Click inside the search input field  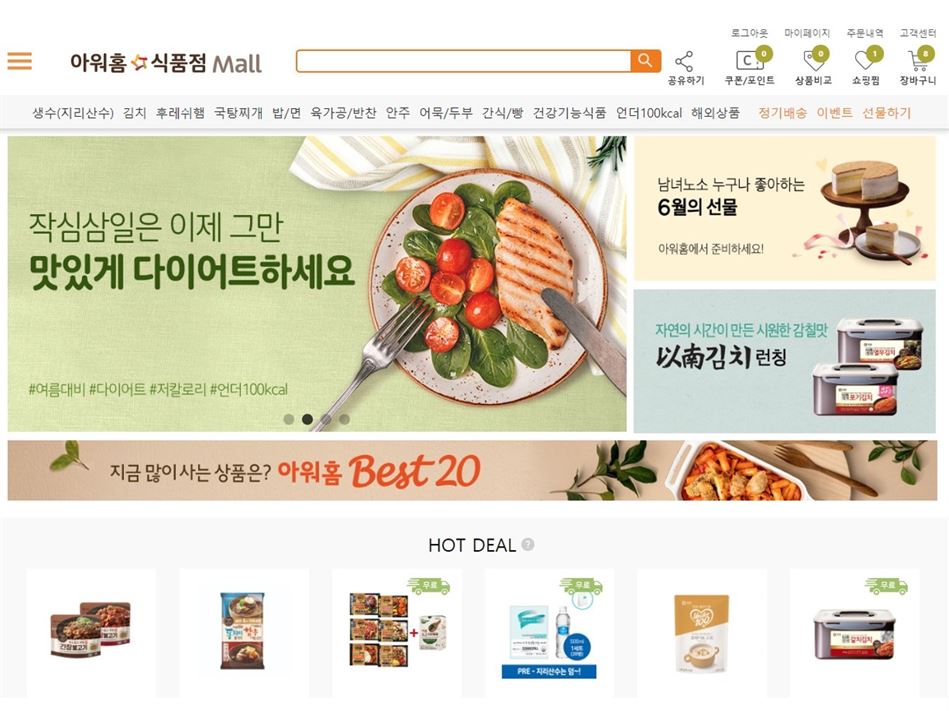[x=464, y=61]
